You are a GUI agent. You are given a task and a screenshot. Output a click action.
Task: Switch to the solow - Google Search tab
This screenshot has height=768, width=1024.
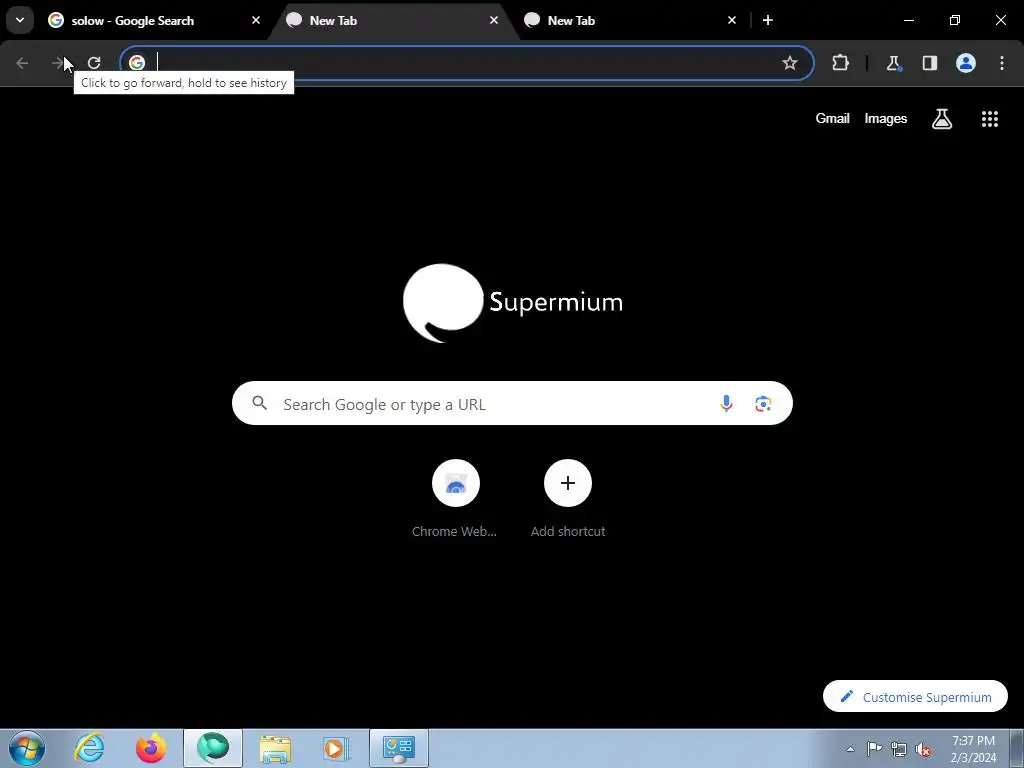(155, 21)
